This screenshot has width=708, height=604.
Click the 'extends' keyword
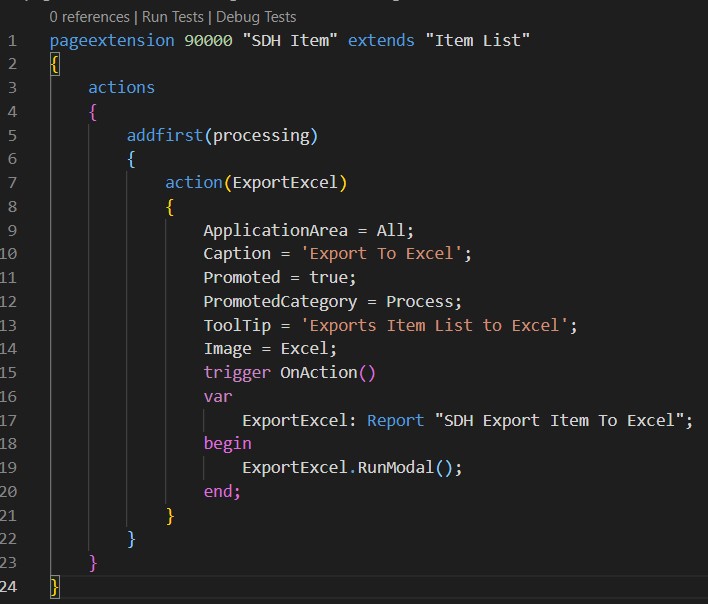[x=381, y=41]
